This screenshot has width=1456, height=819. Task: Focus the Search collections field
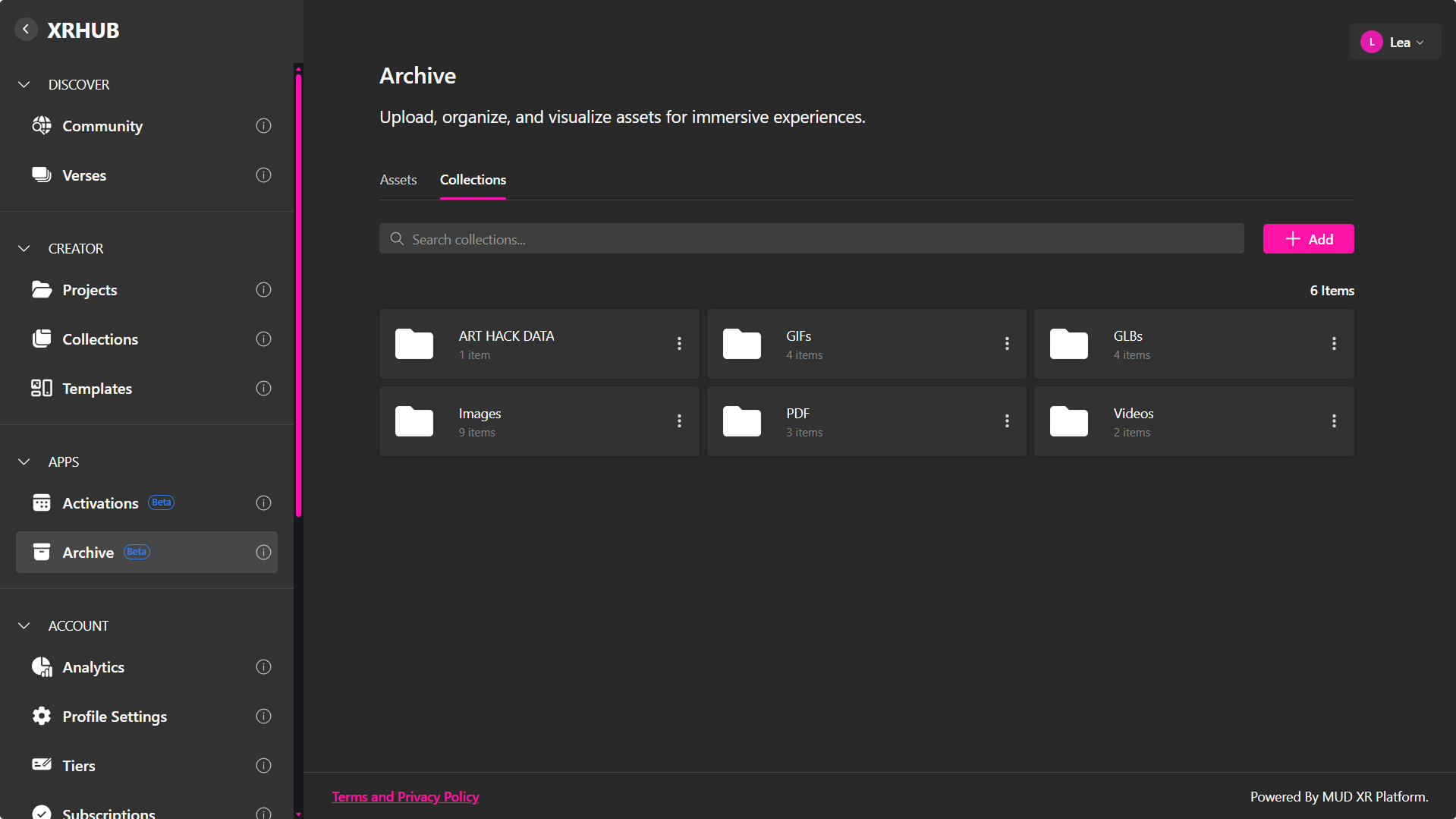(x=811, y=239)
